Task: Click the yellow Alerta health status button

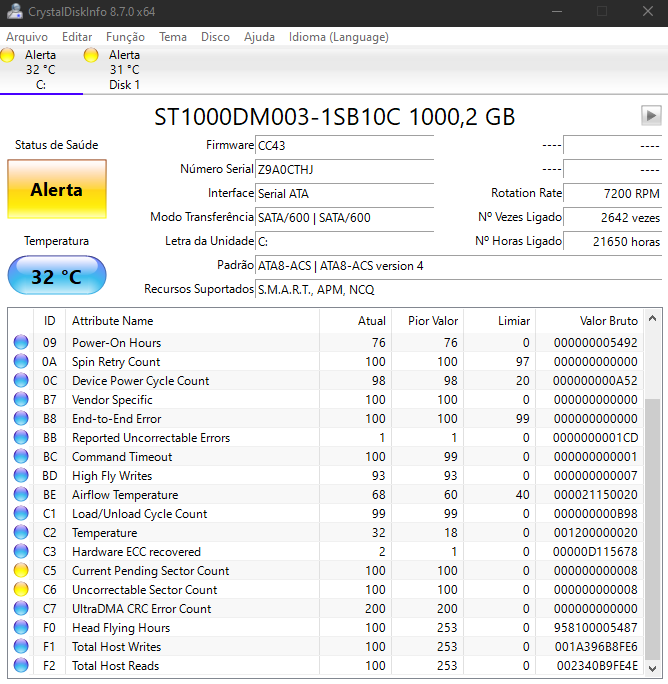Action: point(57,189)
